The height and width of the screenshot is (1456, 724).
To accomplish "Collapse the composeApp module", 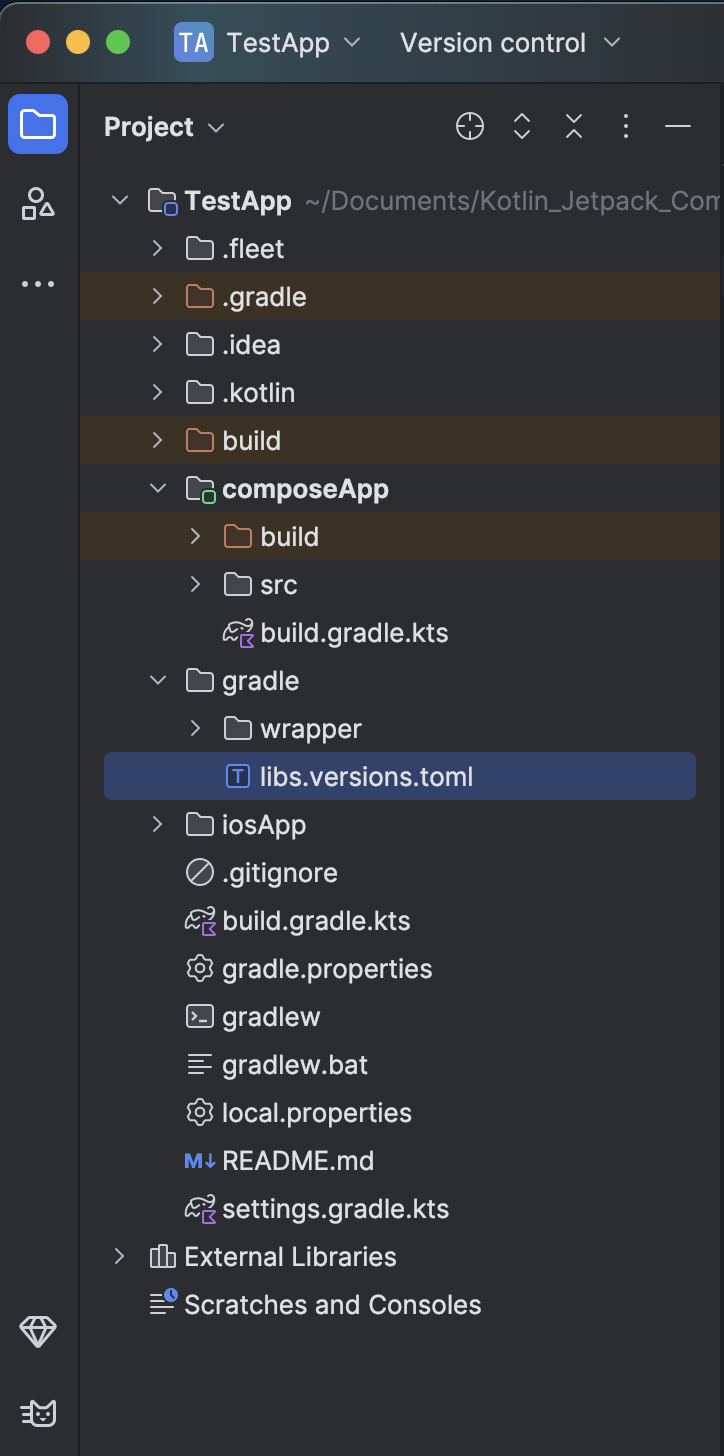I will 157,488.
